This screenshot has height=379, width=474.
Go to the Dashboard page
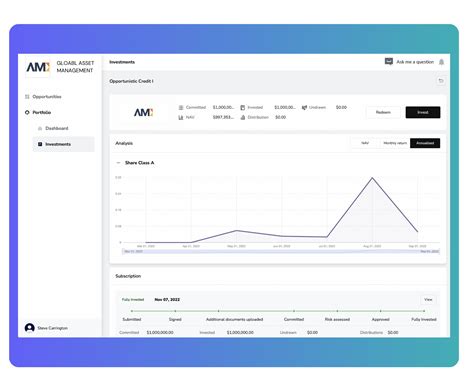click(57, 128)
